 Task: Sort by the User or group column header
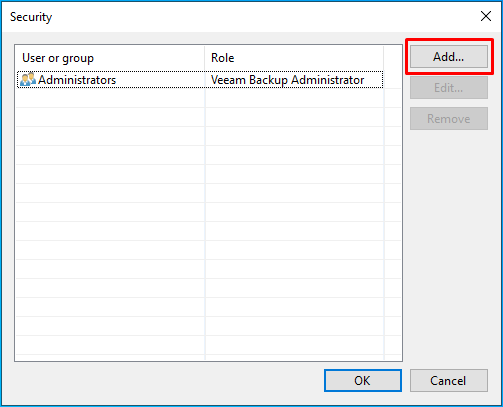[110, 58]
